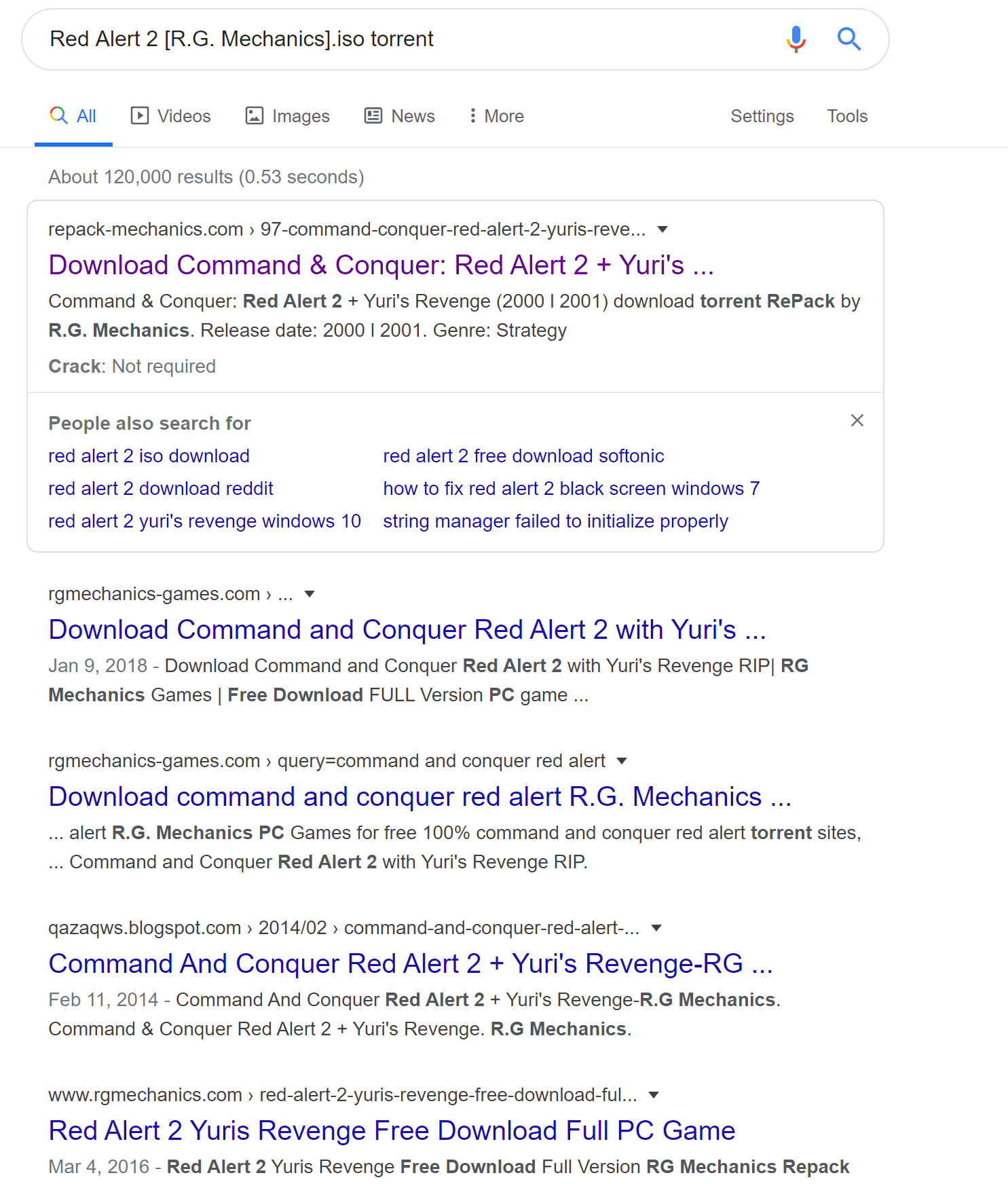Open the News results tab

coord(400,116)
